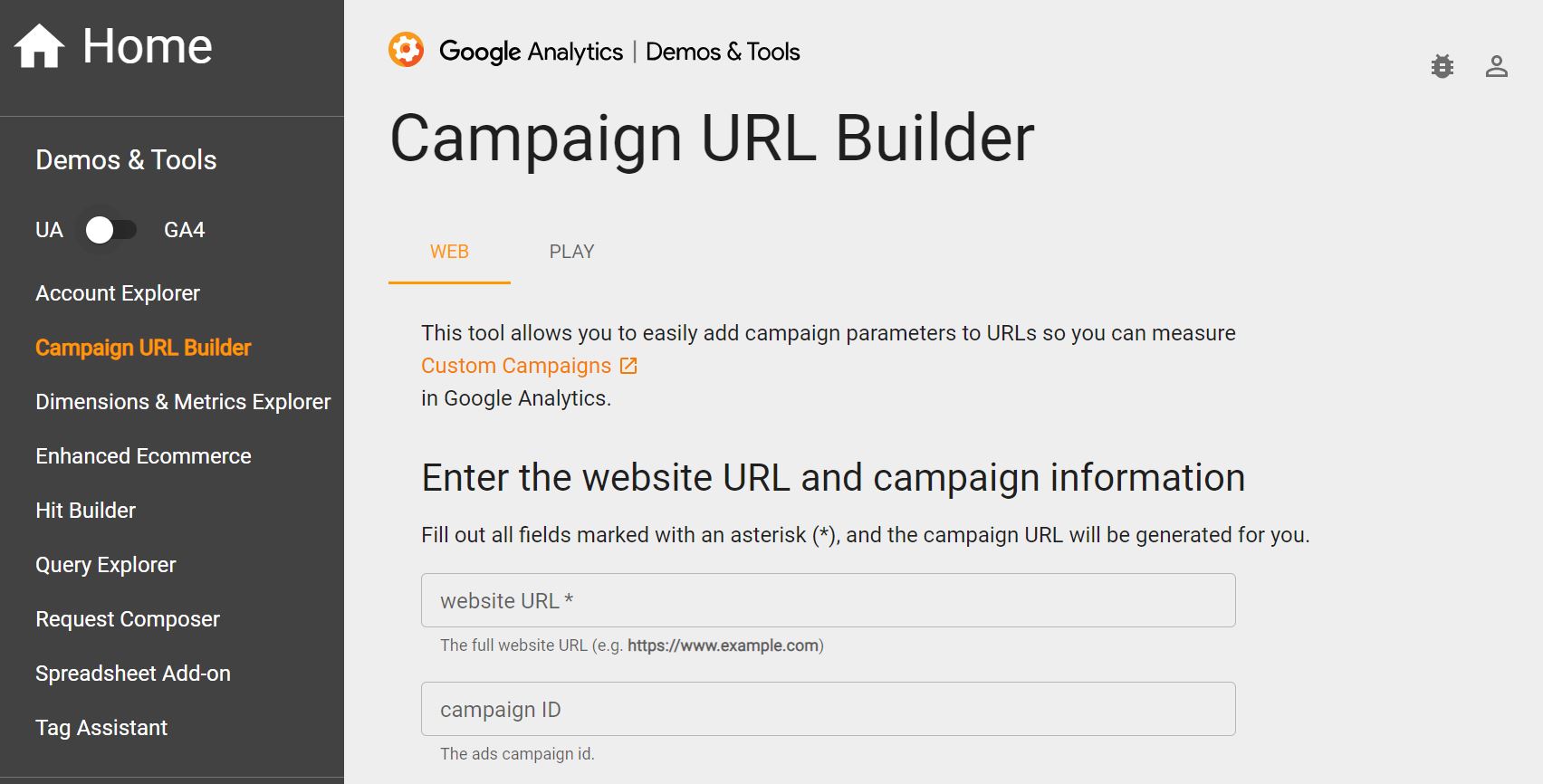Click into the campaign ID field
Screen dimensions: 1543x784
828,709
